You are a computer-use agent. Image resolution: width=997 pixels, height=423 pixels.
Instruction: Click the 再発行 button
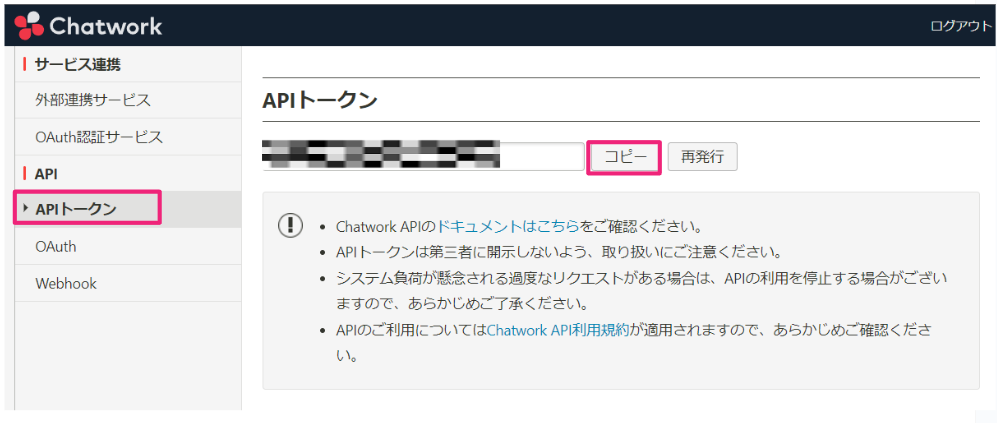(702, 157)
